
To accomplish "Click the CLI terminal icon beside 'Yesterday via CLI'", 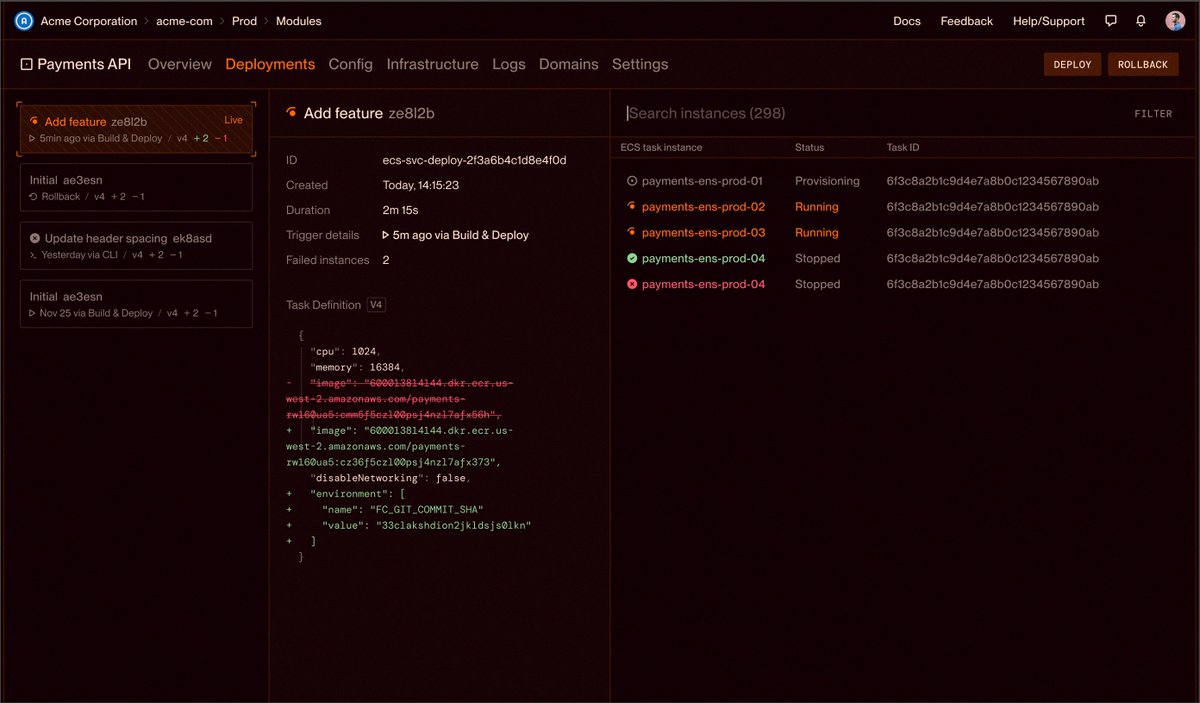I will pos(33,255).
